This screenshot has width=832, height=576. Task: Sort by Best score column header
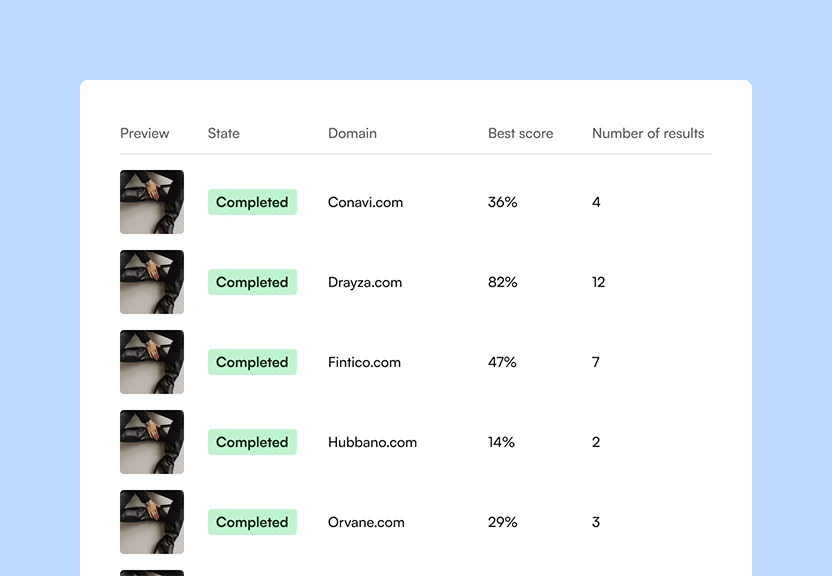[521, 133]
